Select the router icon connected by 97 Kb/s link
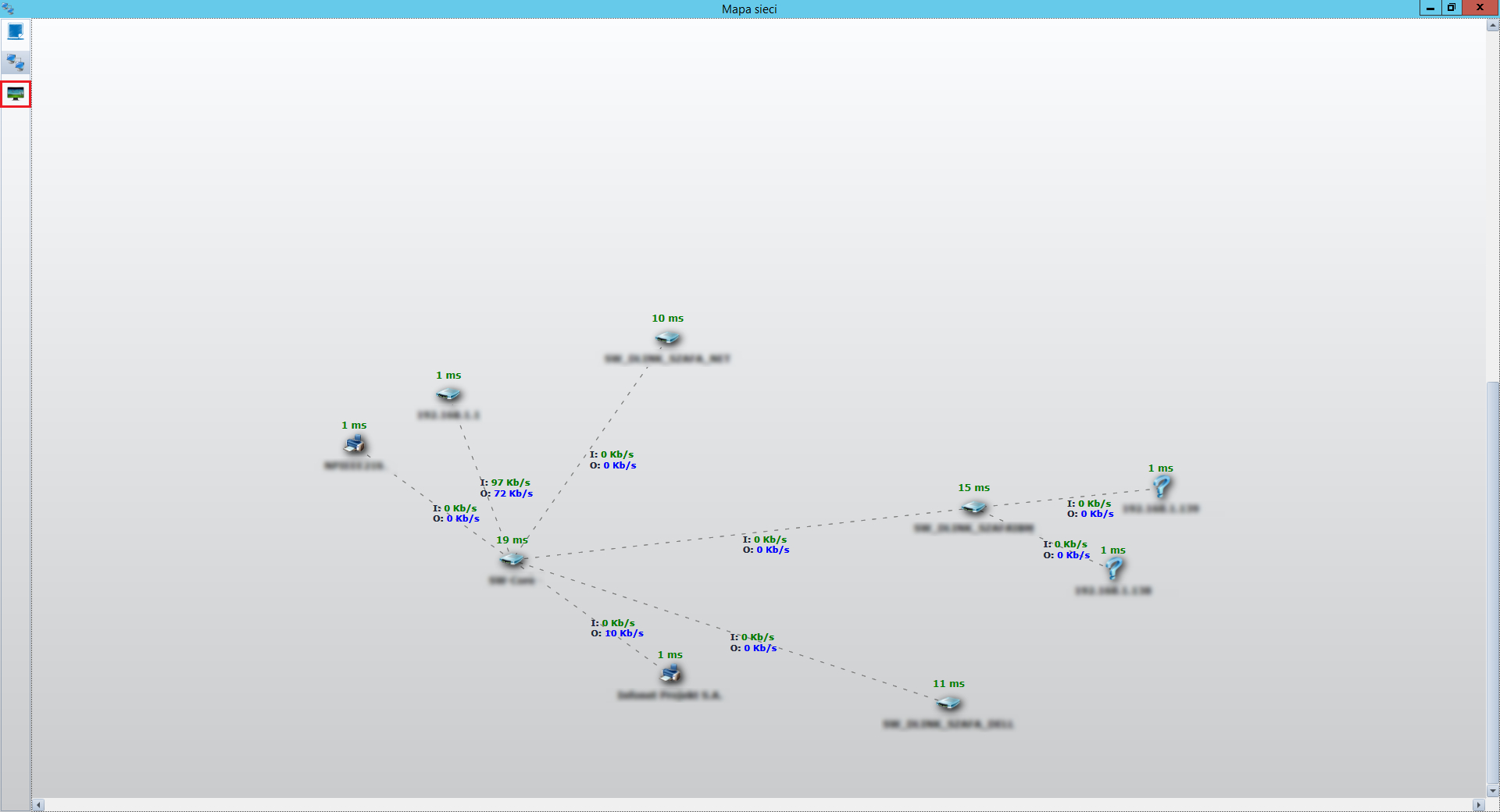The image size is (1500, 812). [x=448, y=395]
